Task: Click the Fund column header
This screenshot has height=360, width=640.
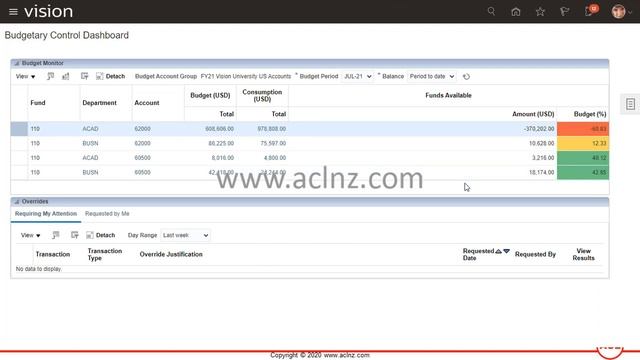Action: (x=38, y=103)
